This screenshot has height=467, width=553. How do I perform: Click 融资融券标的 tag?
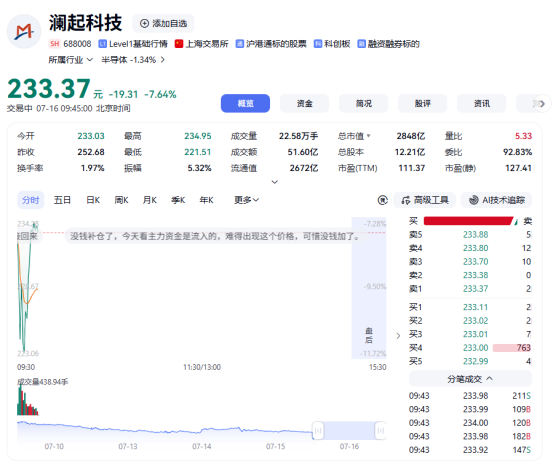pos(389,44)
